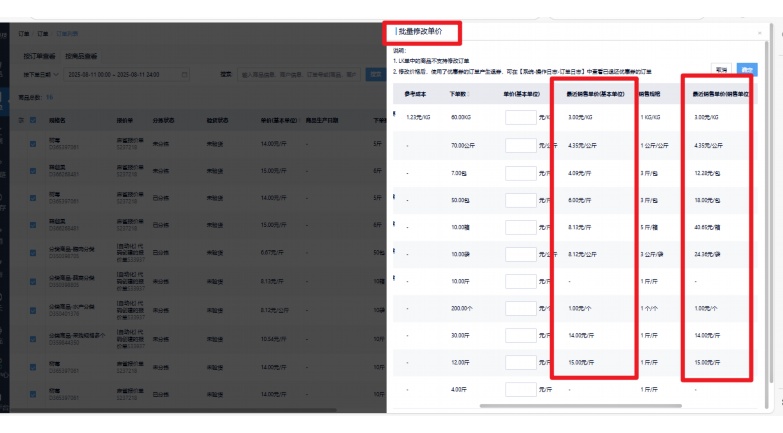
Task: Click the price input for the 60.00KG row
Action: pyautogui.click(x=521, y=117)
